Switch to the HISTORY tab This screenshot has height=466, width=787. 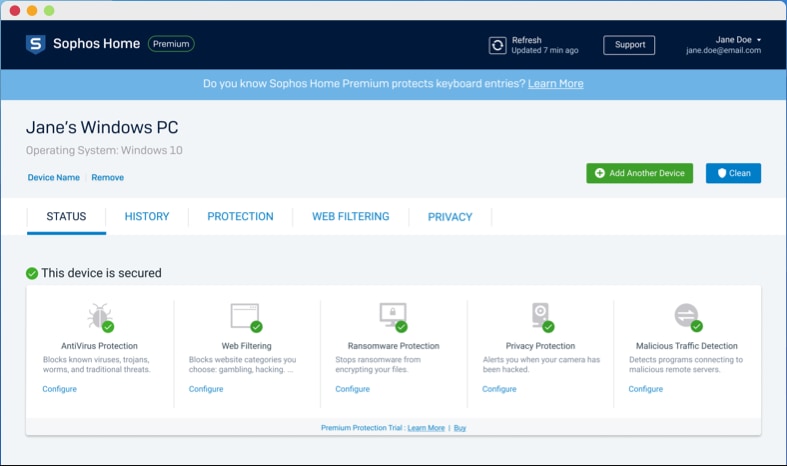[x=147, y=216]
